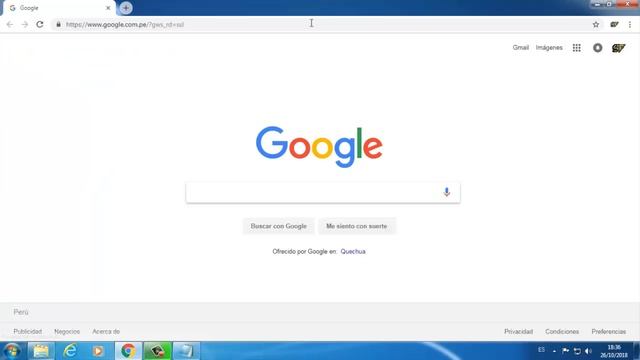Go forward using the browser forward arrow
The image size is (640, 360).
25,24
